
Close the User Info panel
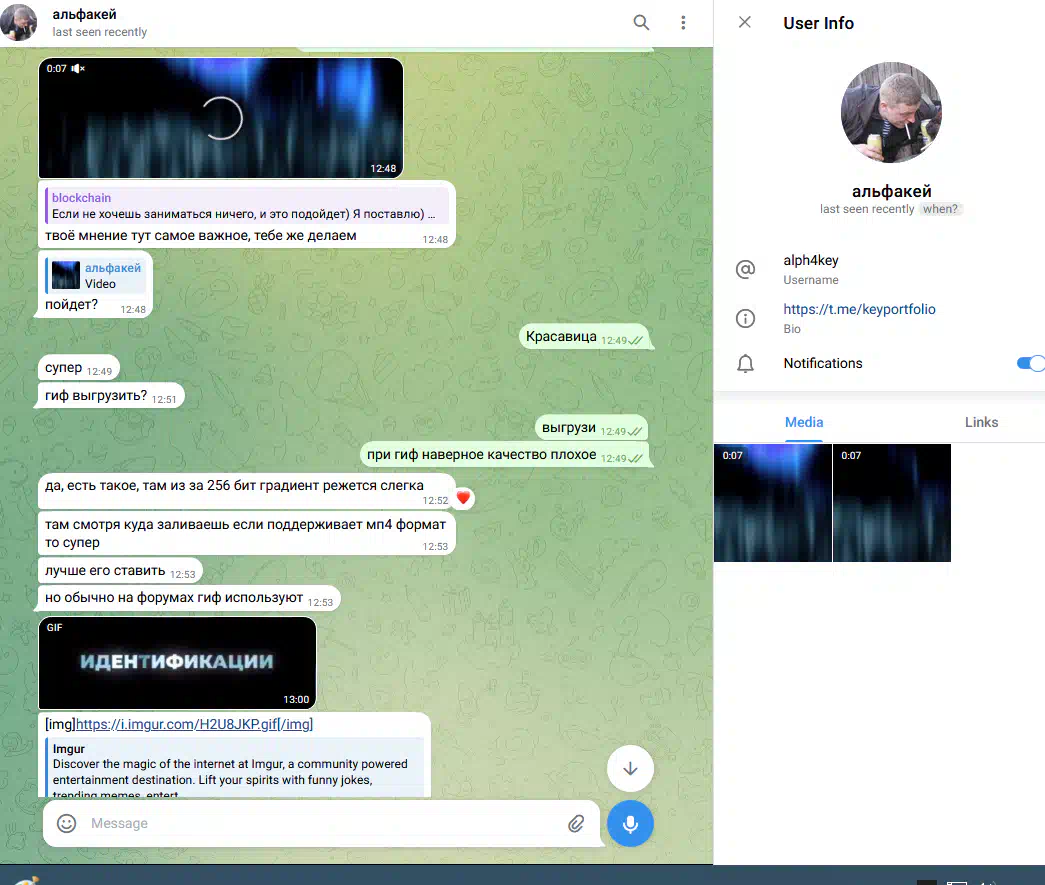744,23
